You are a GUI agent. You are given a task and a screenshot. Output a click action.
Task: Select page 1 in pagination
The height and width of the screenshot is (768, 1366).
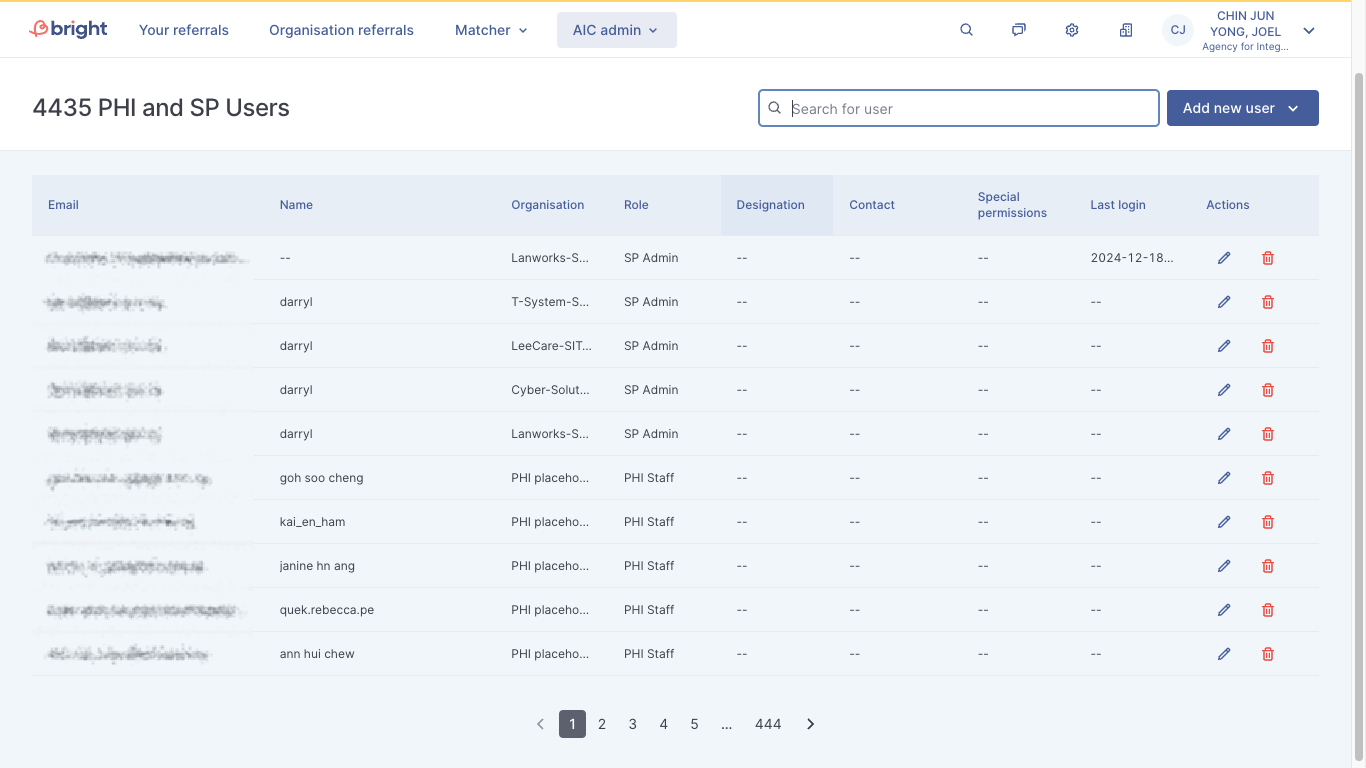pyautogui.click(x=572, y=724)
